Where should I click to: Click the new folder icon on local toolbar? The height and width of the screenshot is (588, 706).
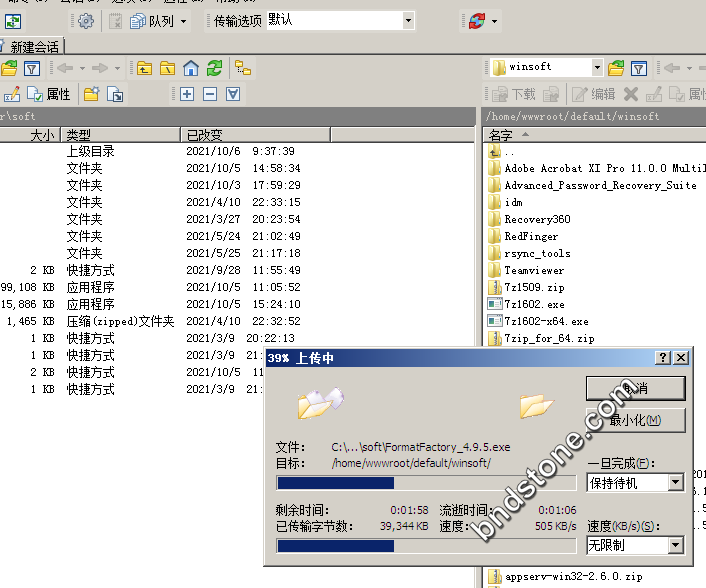coord(91,94)
